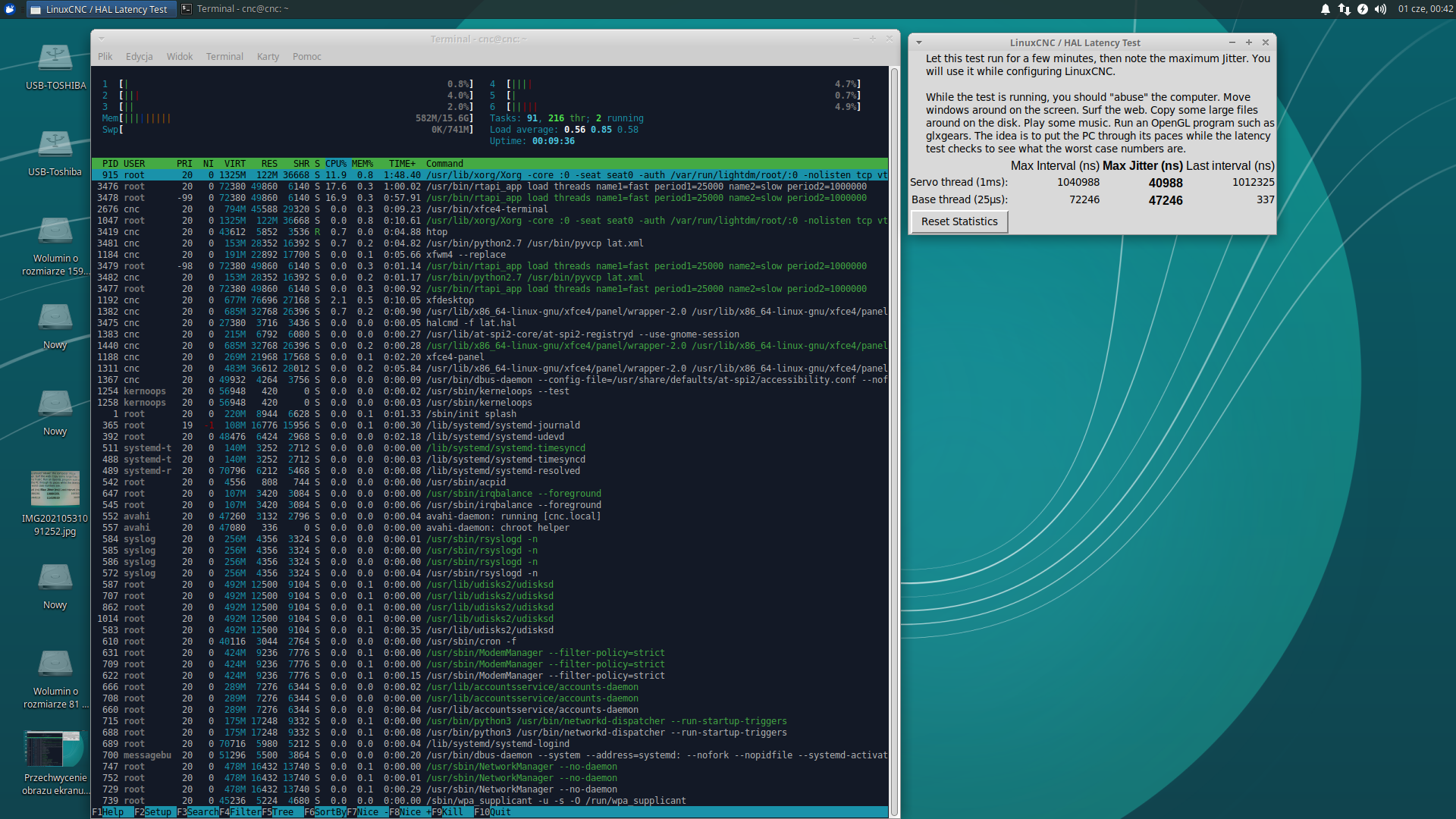1456x819 pixels.
Task: Sort htop by MEM% column header
Action: coord(362,164)
